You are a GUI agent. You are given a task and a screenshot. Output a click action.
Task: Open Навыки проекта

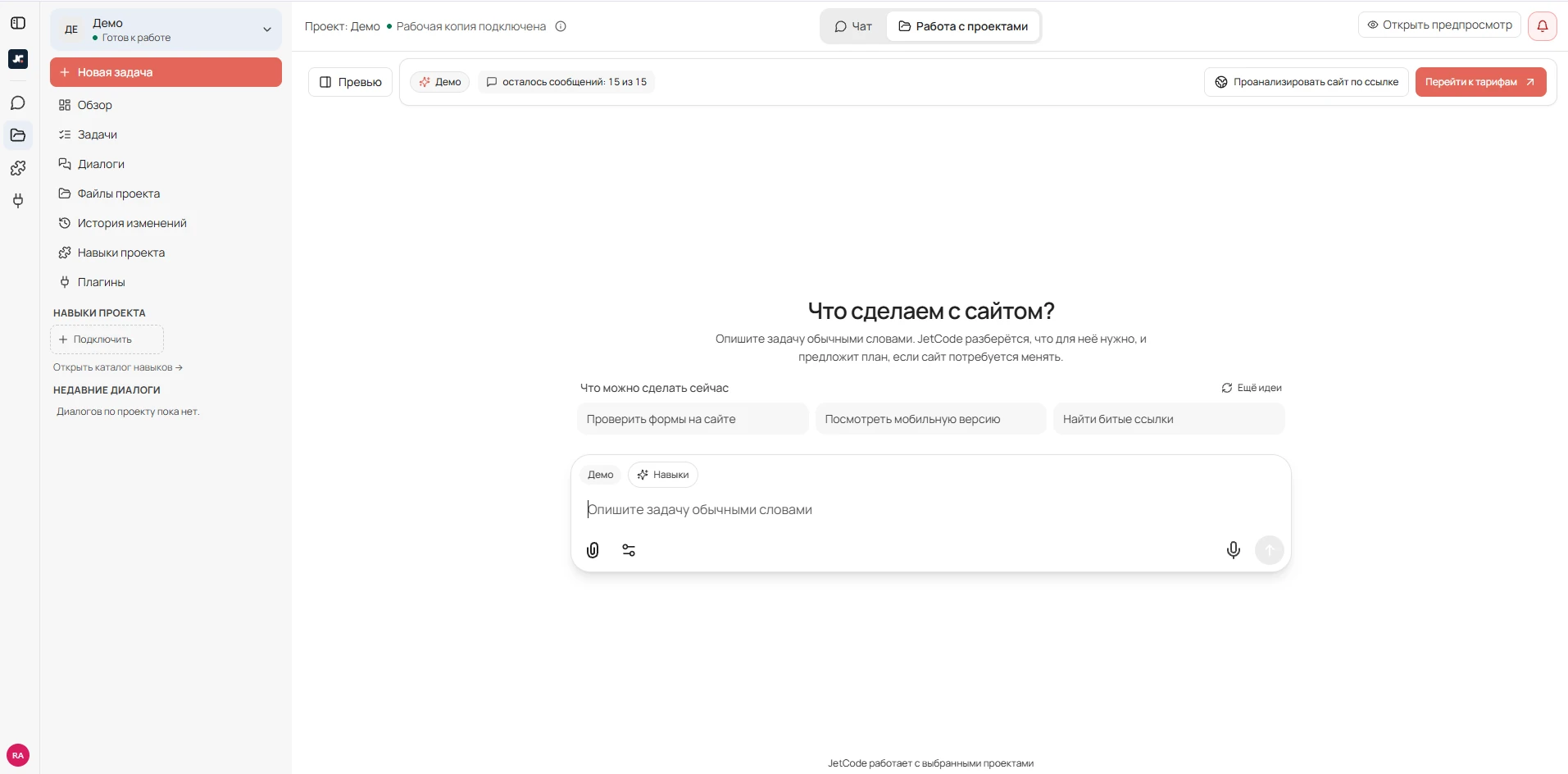[166, 253]
